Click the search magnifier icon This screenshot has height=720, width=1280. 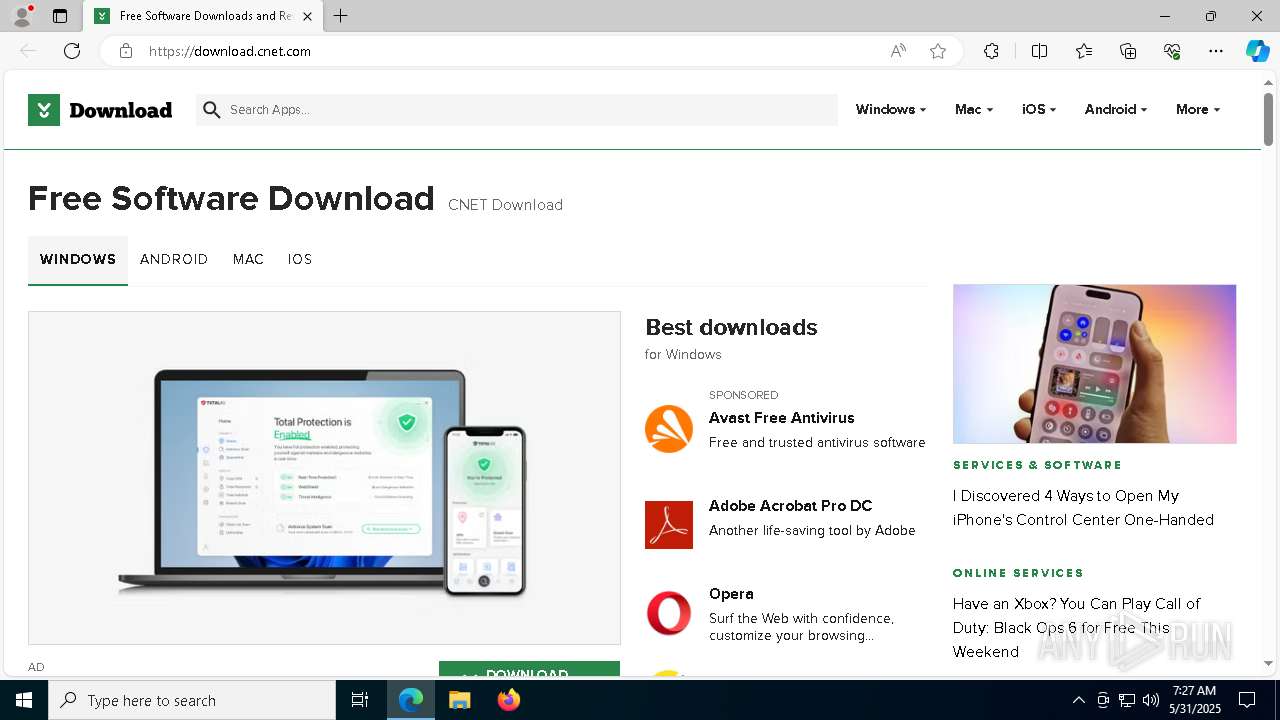point(211,110)
